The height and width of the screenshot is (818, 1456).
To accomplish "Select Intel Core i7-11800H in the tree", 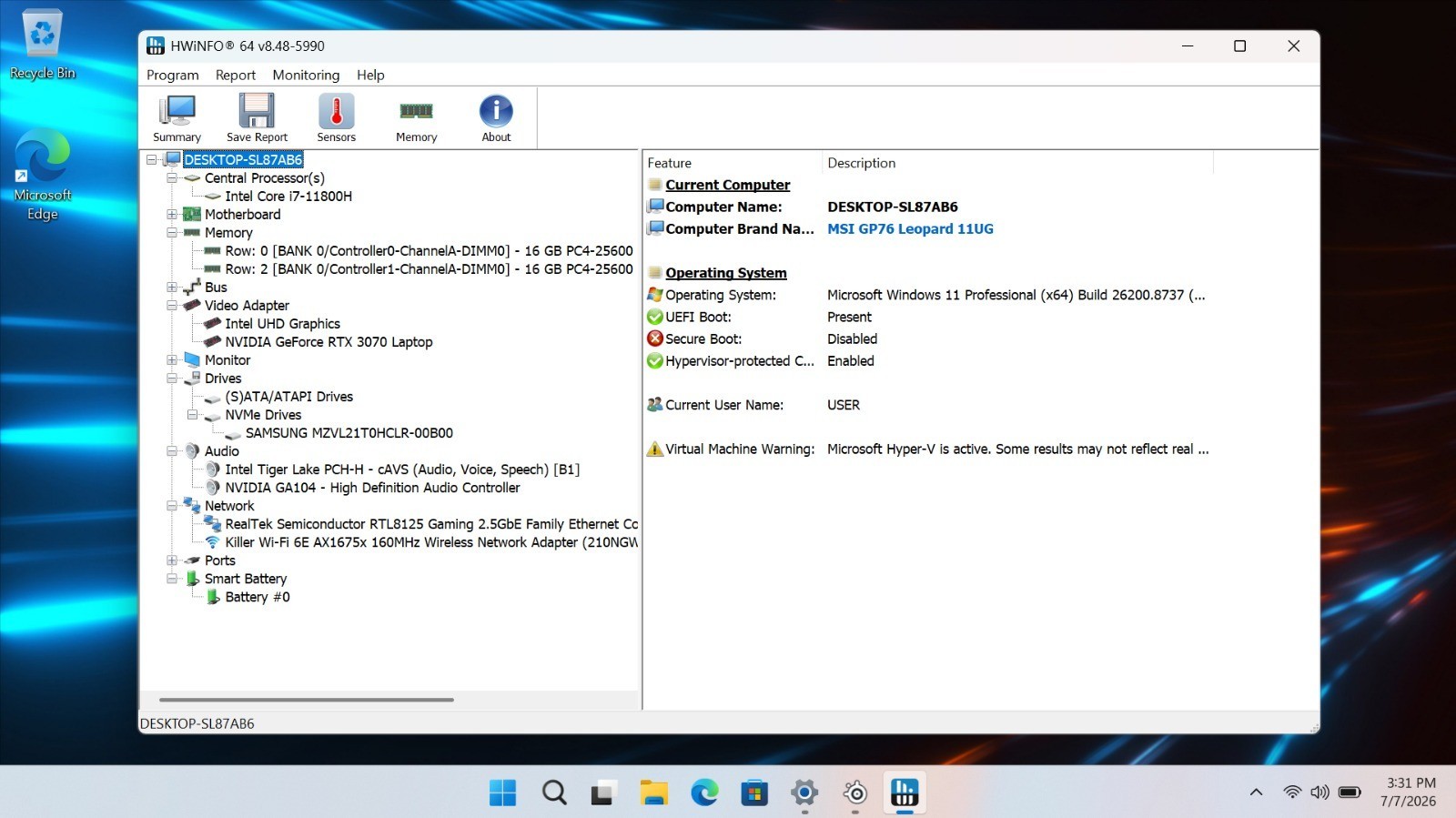I will coord(288,197).
